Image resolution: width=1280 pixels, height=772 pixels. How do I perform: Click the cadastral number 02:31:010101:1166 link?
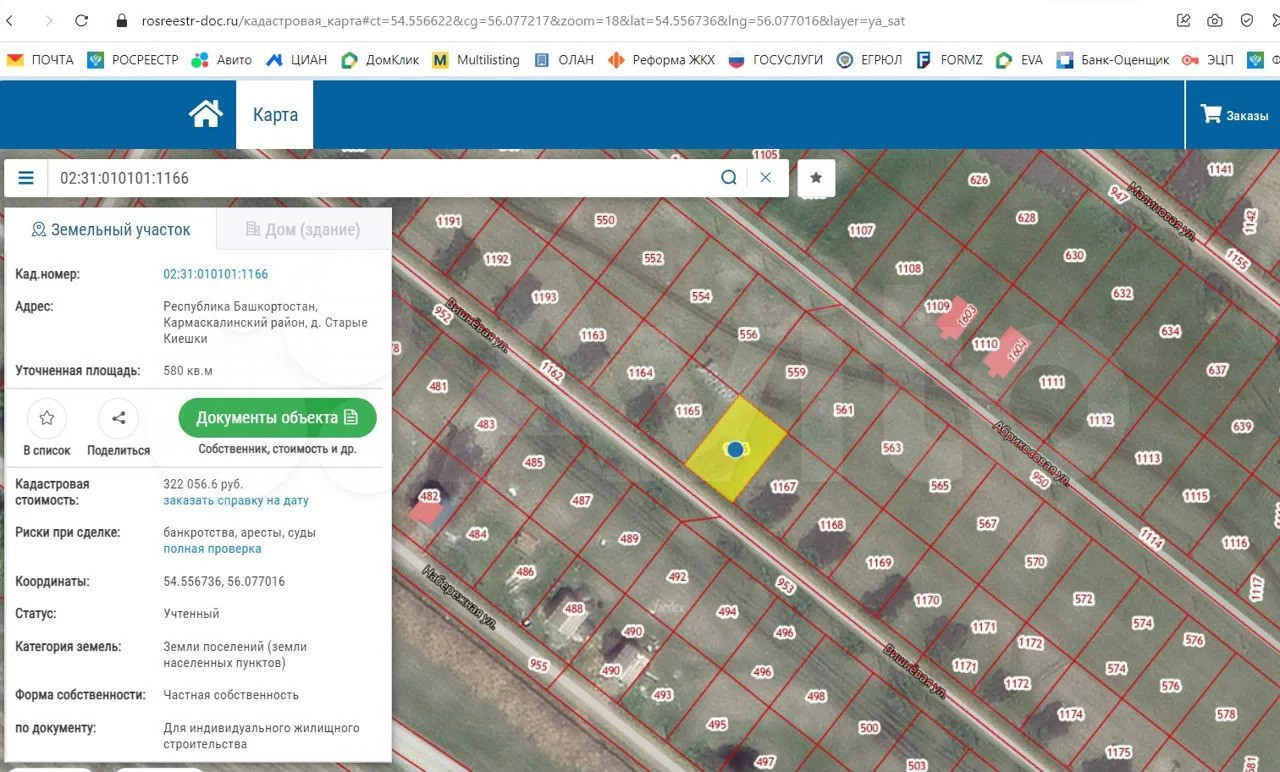(x=216, y=274)
